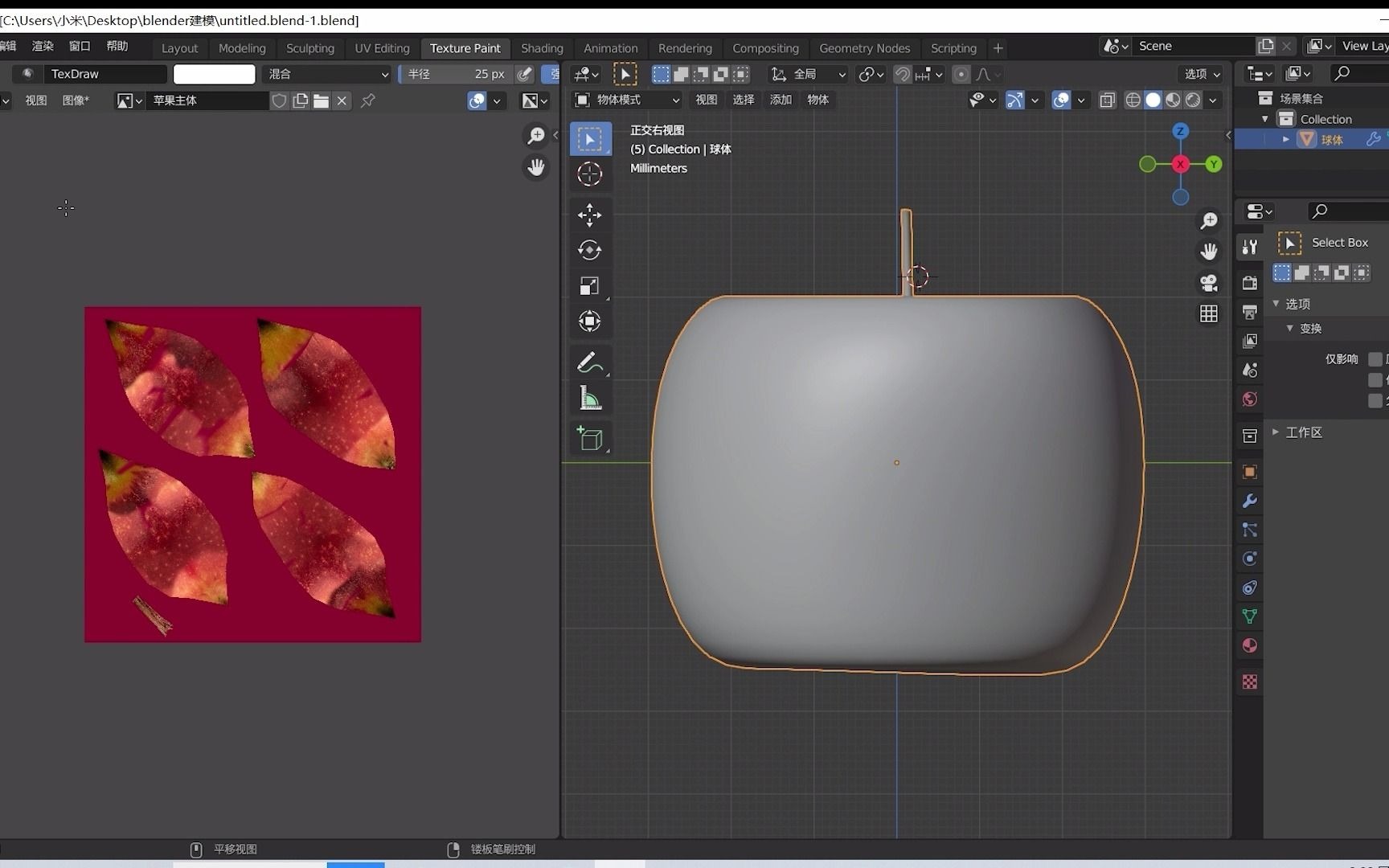Select the Scale tool
The width and height of the screenshot is (1389, 868).
[590, 286]
